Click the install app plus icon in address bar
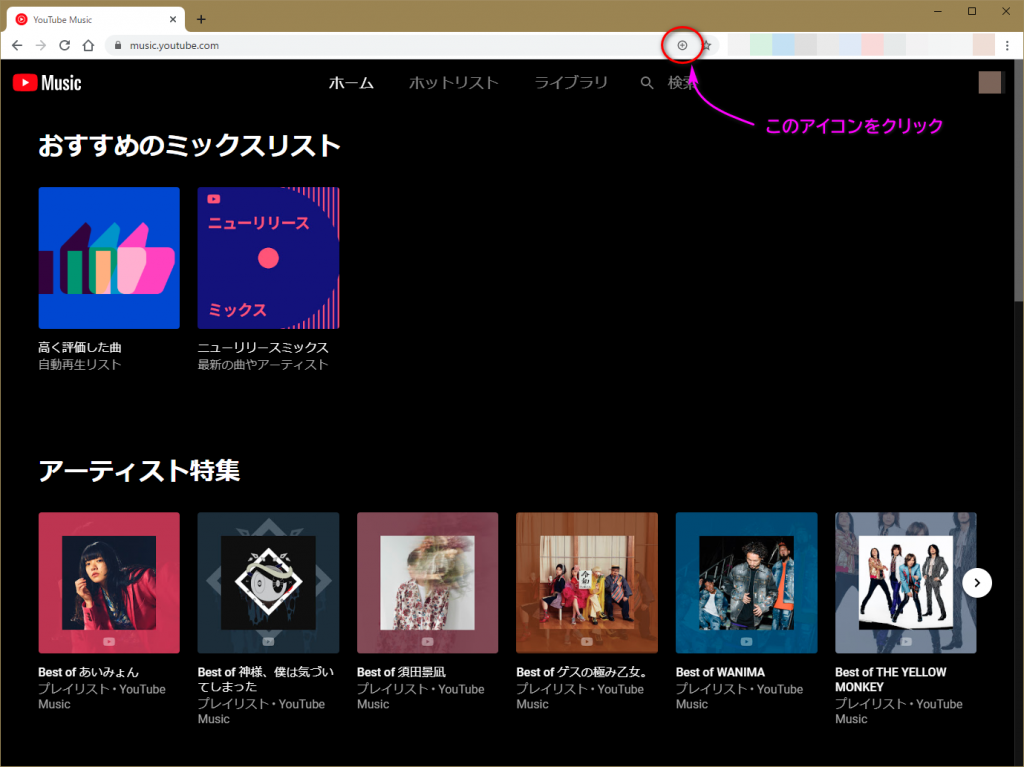Screen dimensions: 1024x767 (x=682, y=45)
